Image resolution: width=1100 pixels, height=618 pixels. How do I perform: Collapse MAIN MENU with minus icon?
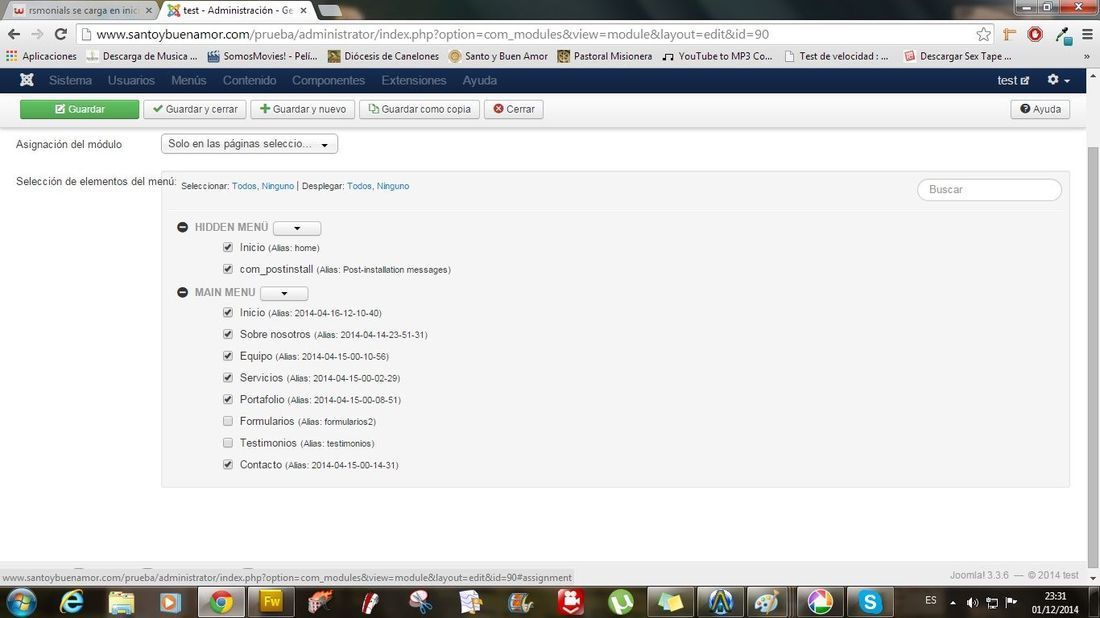click(x=182, y=293)
